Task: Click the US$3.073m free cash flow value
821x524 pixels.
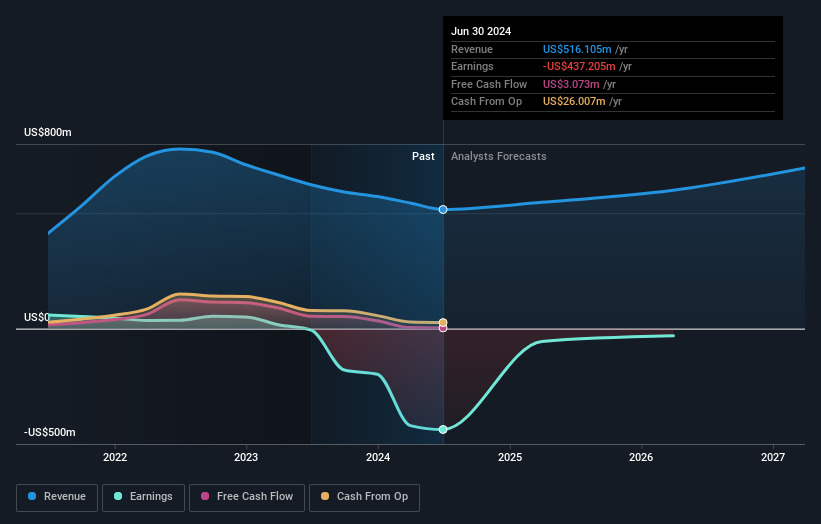Action: pyautogui.click(x=571, y=84)
